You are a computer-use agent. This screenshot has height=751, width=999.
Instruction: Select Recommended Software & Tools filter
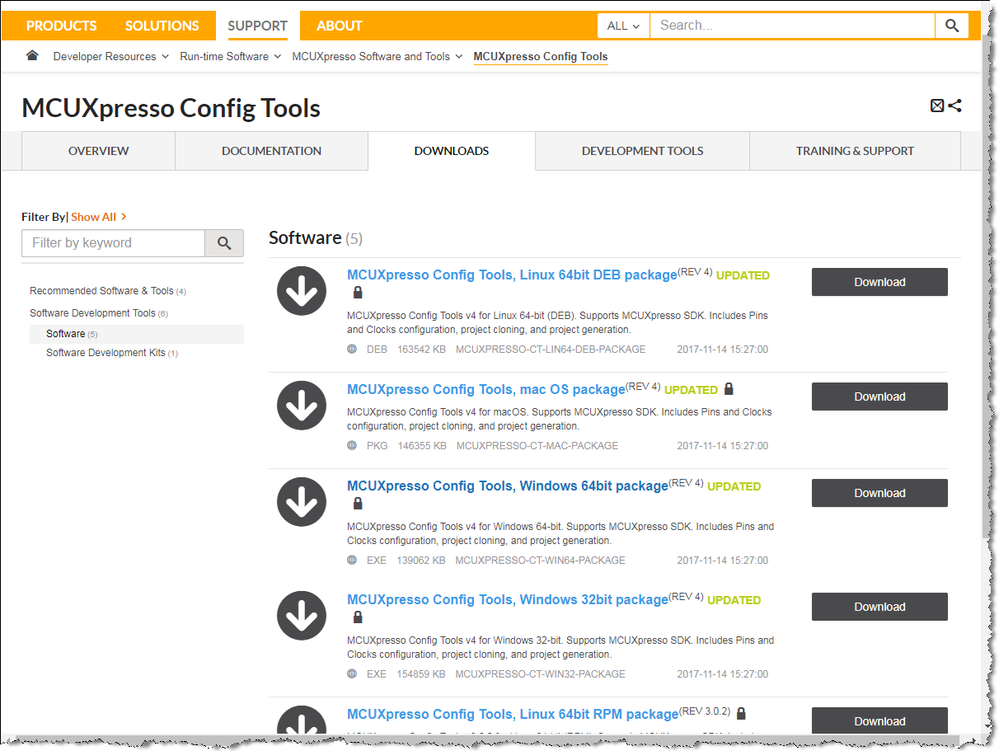(107, 290)
